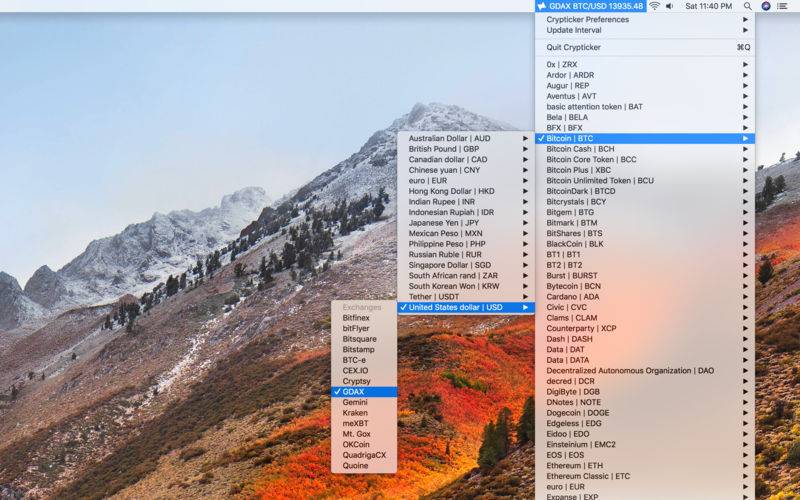
Task: Choose Quit Crypticker
Action: point(645,47)
